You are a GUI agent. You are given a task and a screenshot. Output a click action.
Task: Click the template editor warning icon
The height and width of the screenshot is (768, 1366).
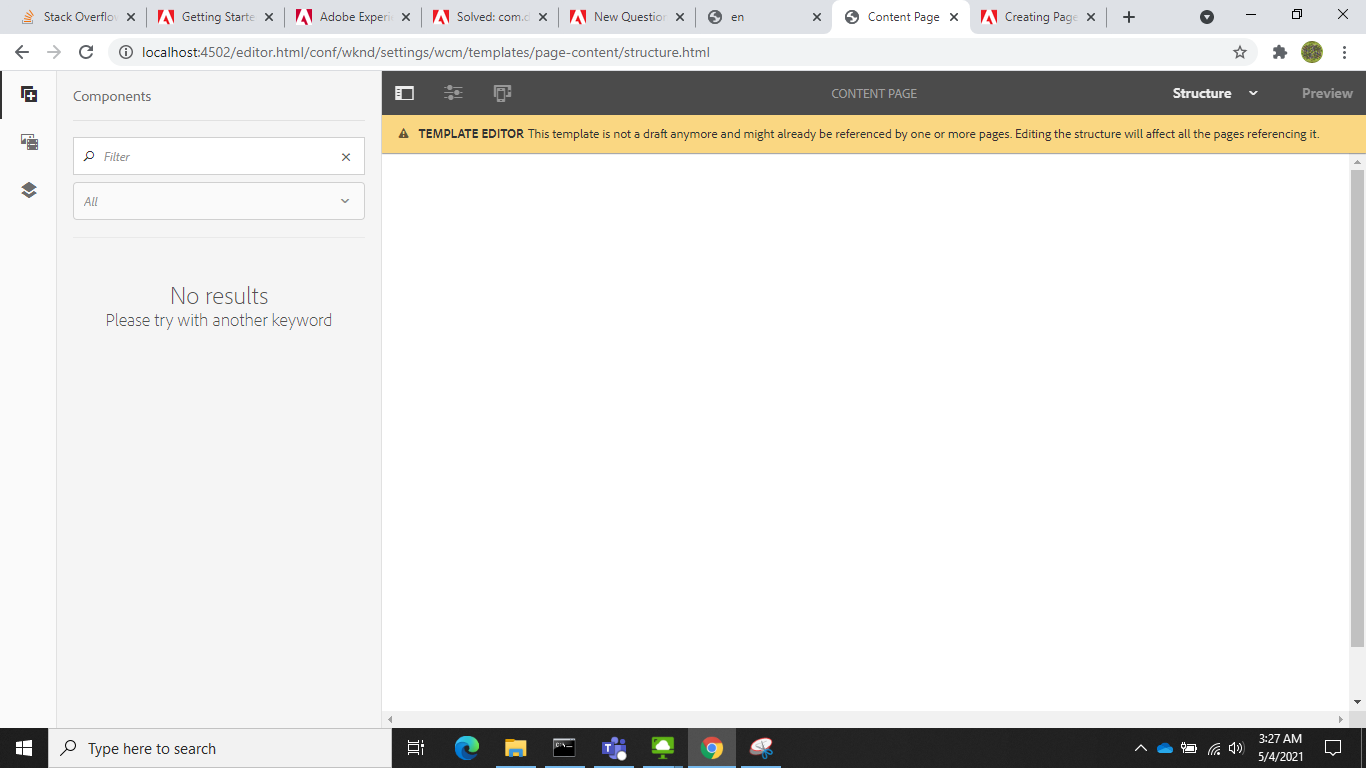coord(405,133)
